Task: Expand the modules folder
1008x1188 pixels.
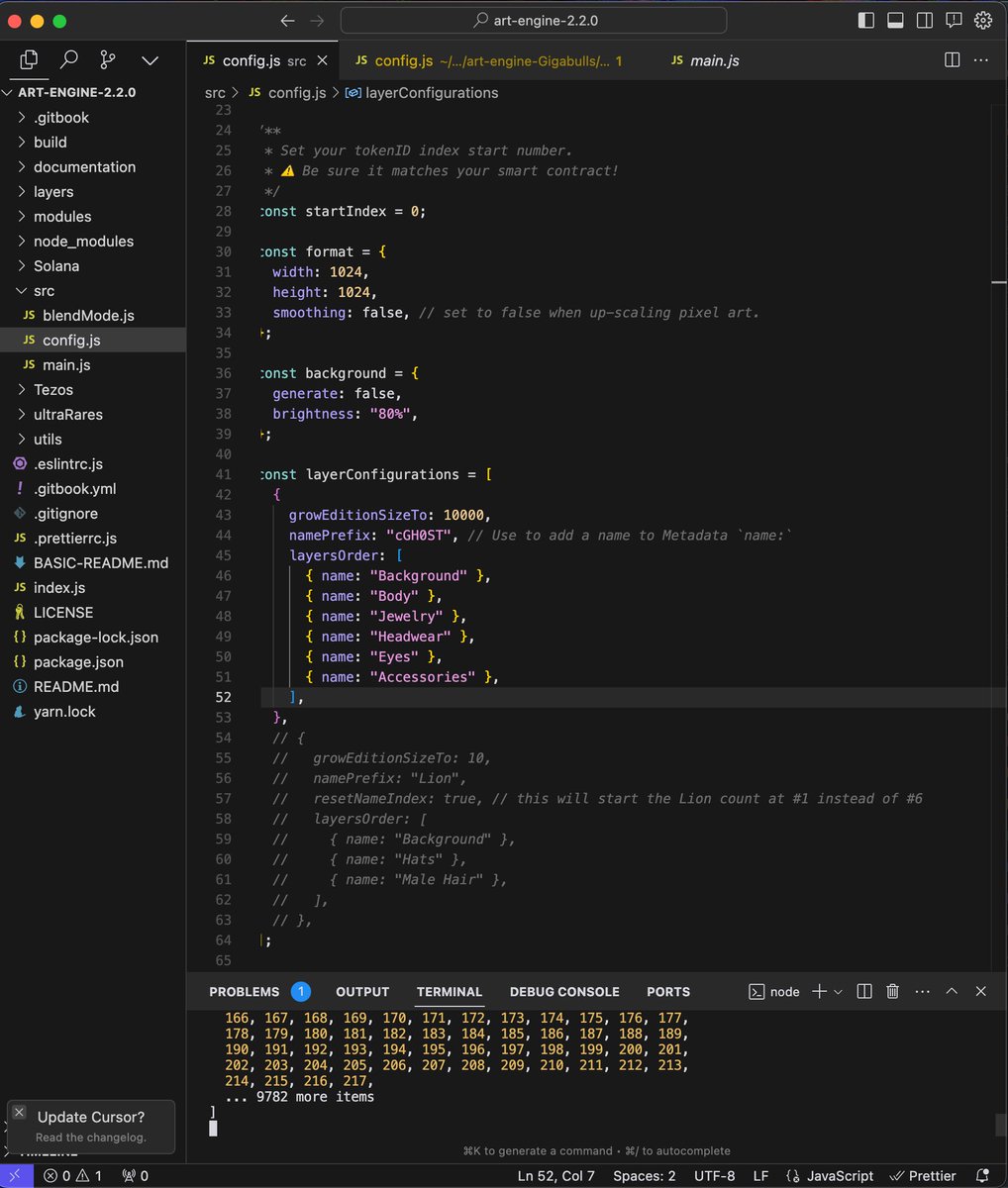Action: point(93,216)
